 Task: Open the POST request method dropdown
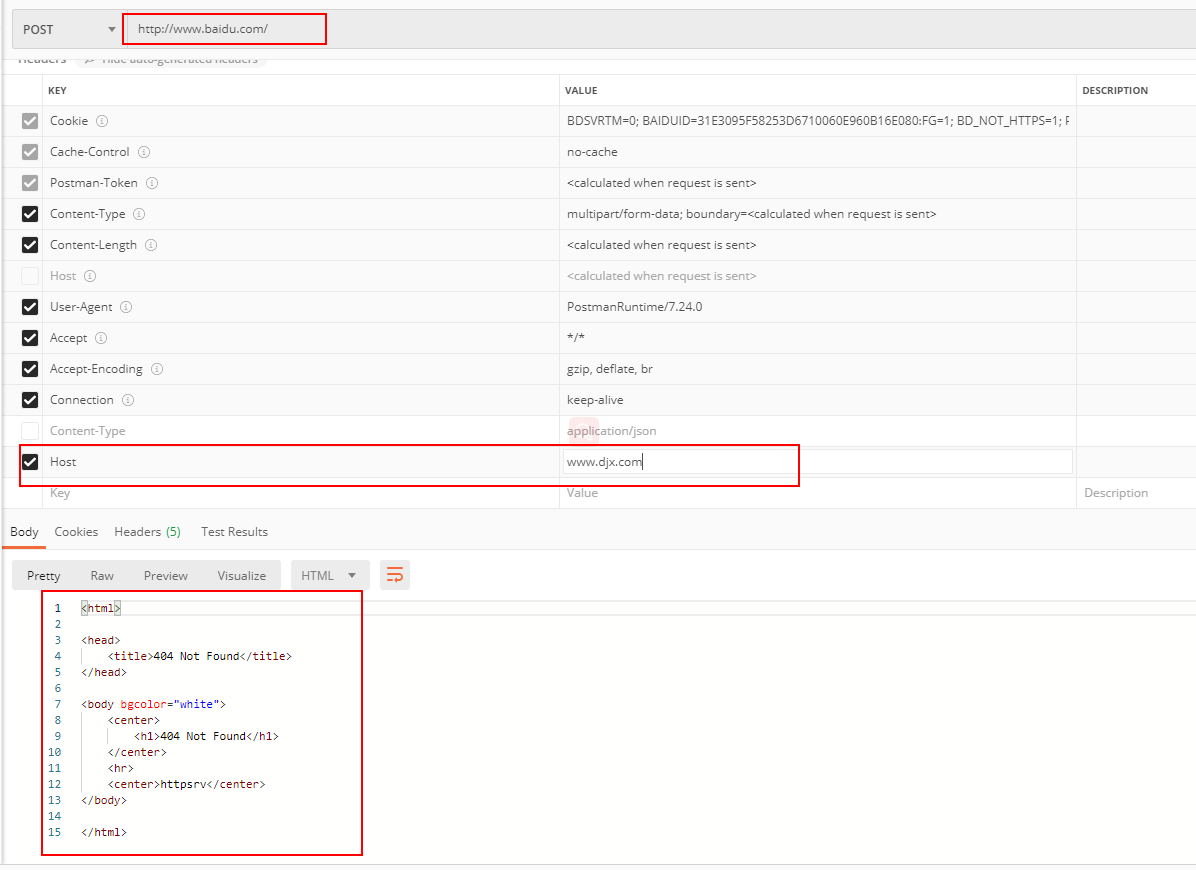coord(65,29)
